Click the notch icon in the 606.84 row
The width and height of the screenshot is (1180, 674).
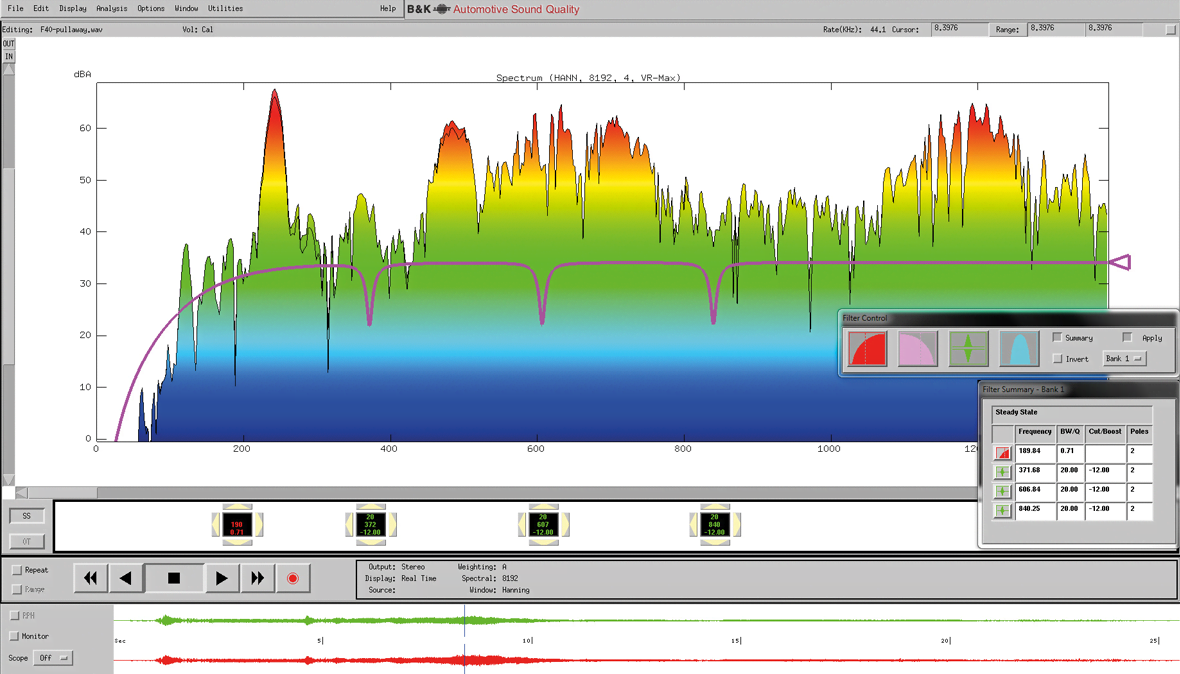tap(1002, 491)
